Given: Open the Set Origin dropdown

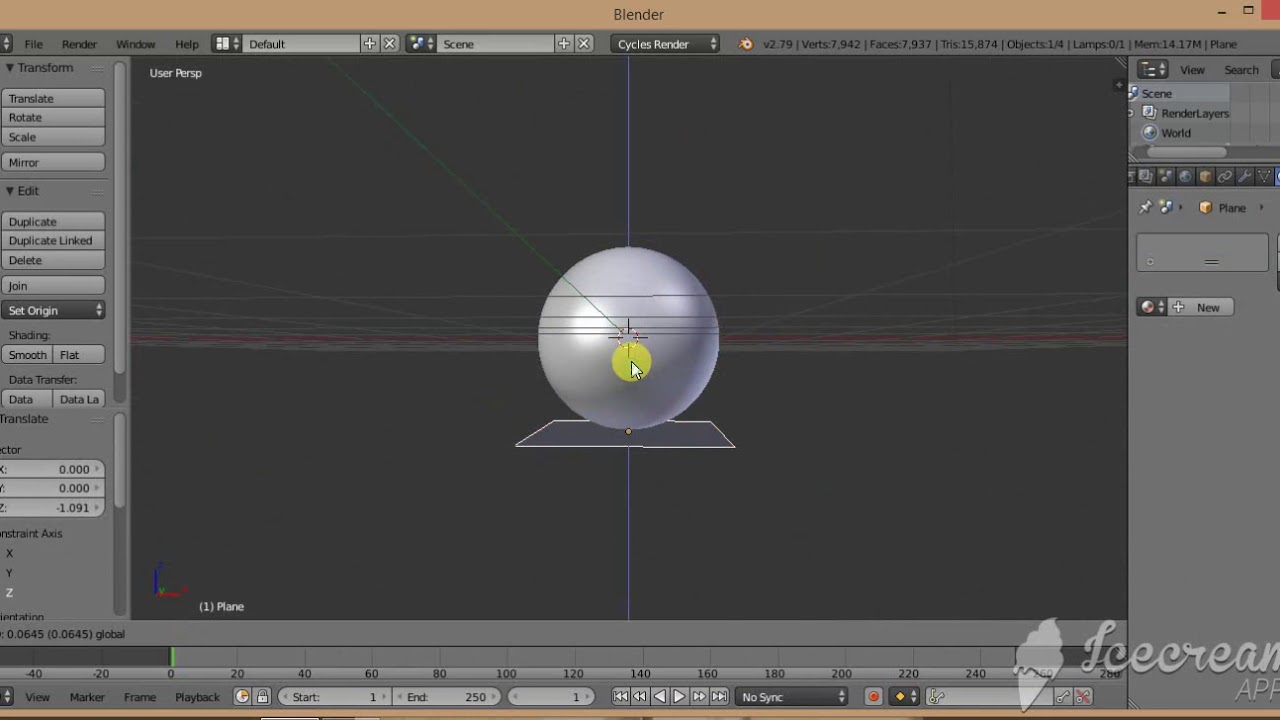Looking at the screenshot, I should (x=53, y=310).
